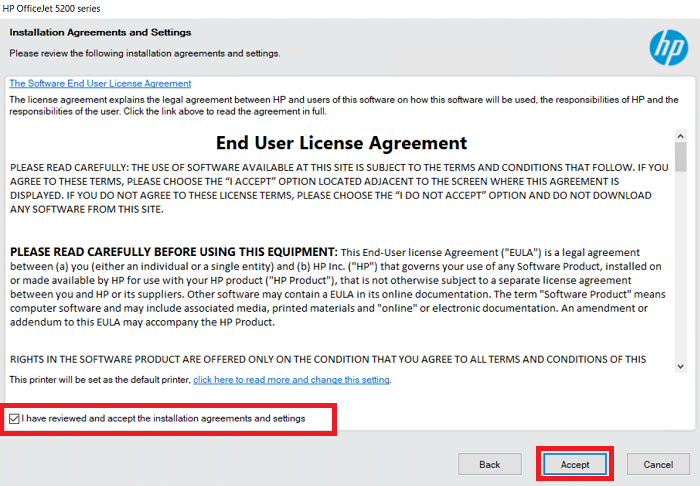Screen dimensions: 700x486
Task: Click the Cancel button
Action: [x=658, y=465]
